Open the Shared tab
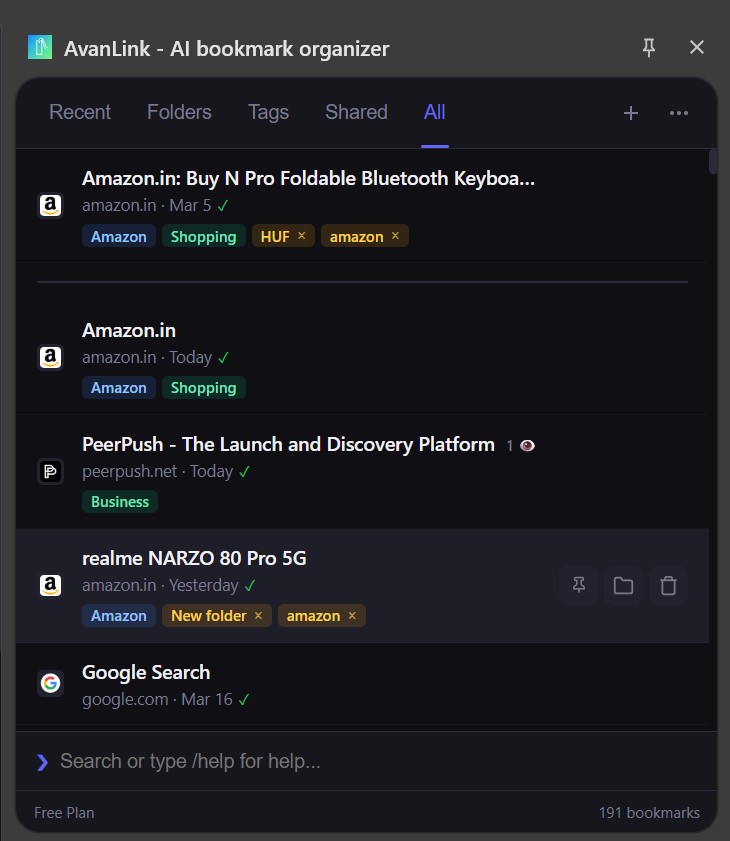Image resolution: width=730 pixels, height=841 pixels. point(356,112)
